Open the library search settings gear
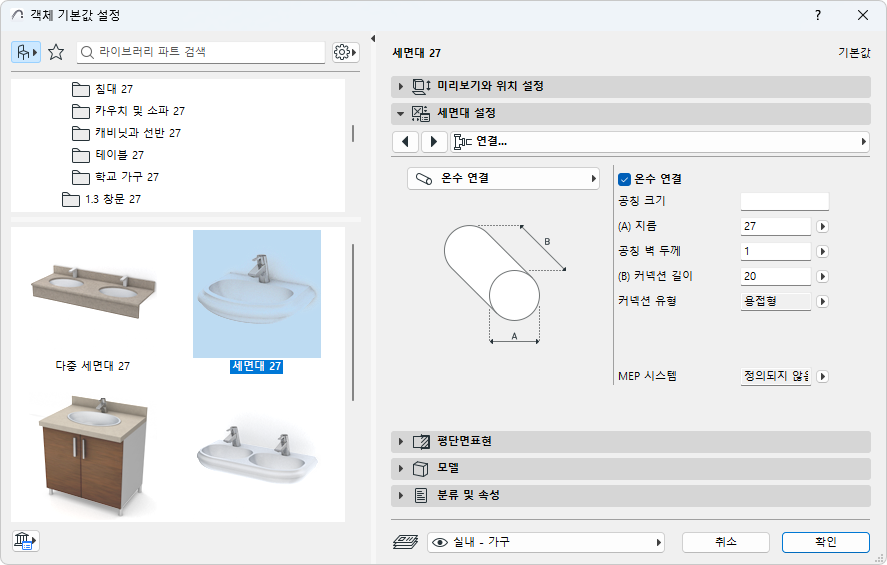This screenshot has height=565, width=887. pos(345,53)
